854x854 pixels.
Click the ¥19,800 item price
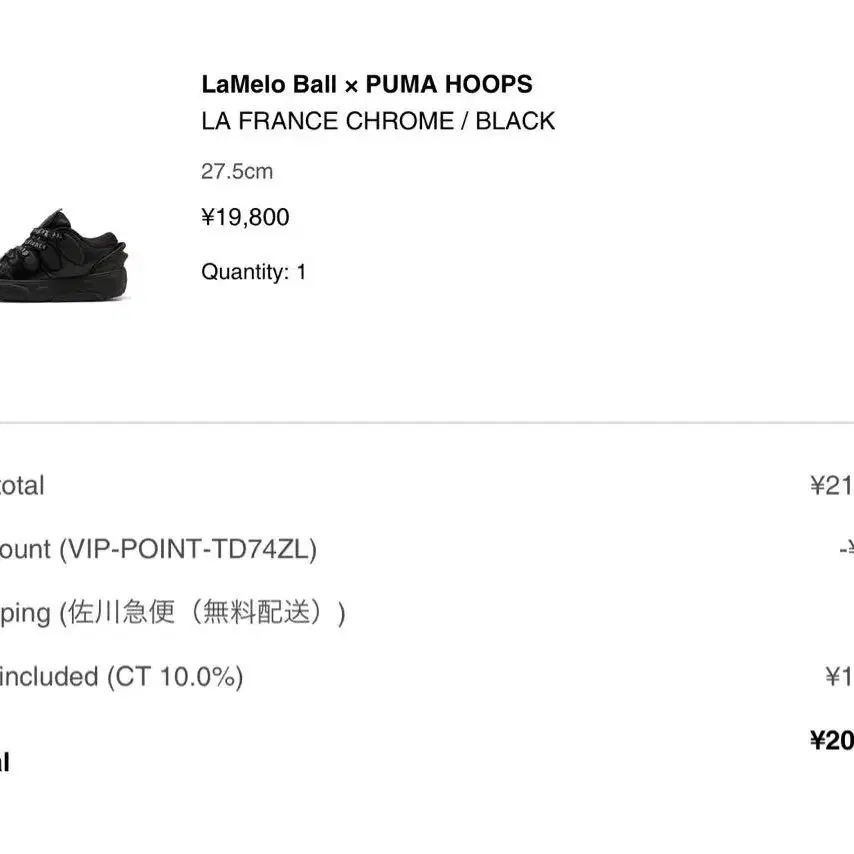[245, 217]
